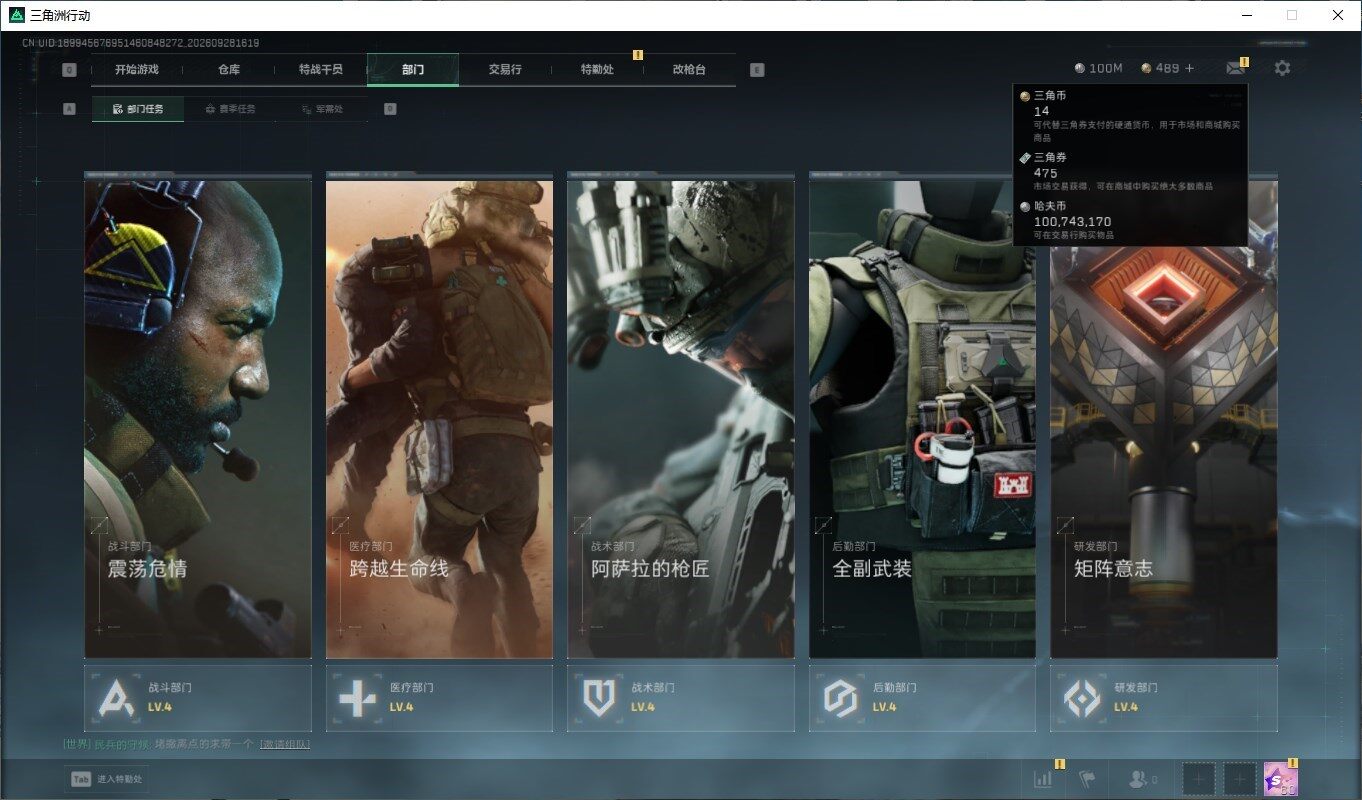Click the Q previous-tab key icon
The image size is (1362, 800).
(69, 70)
